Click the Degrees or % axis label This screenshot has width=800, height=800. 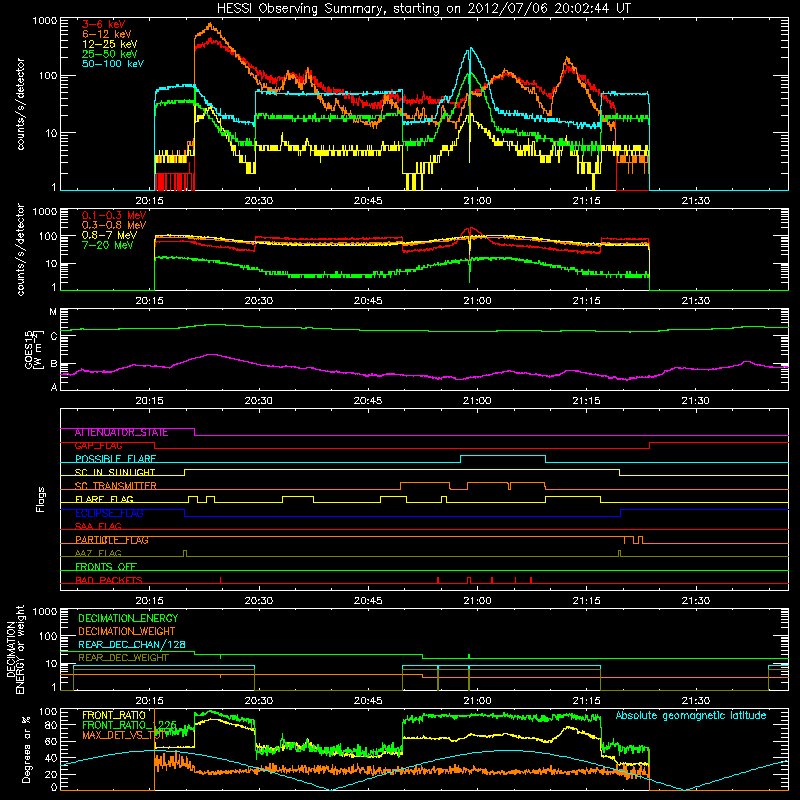pyautogui.click(x=26, y=750)
